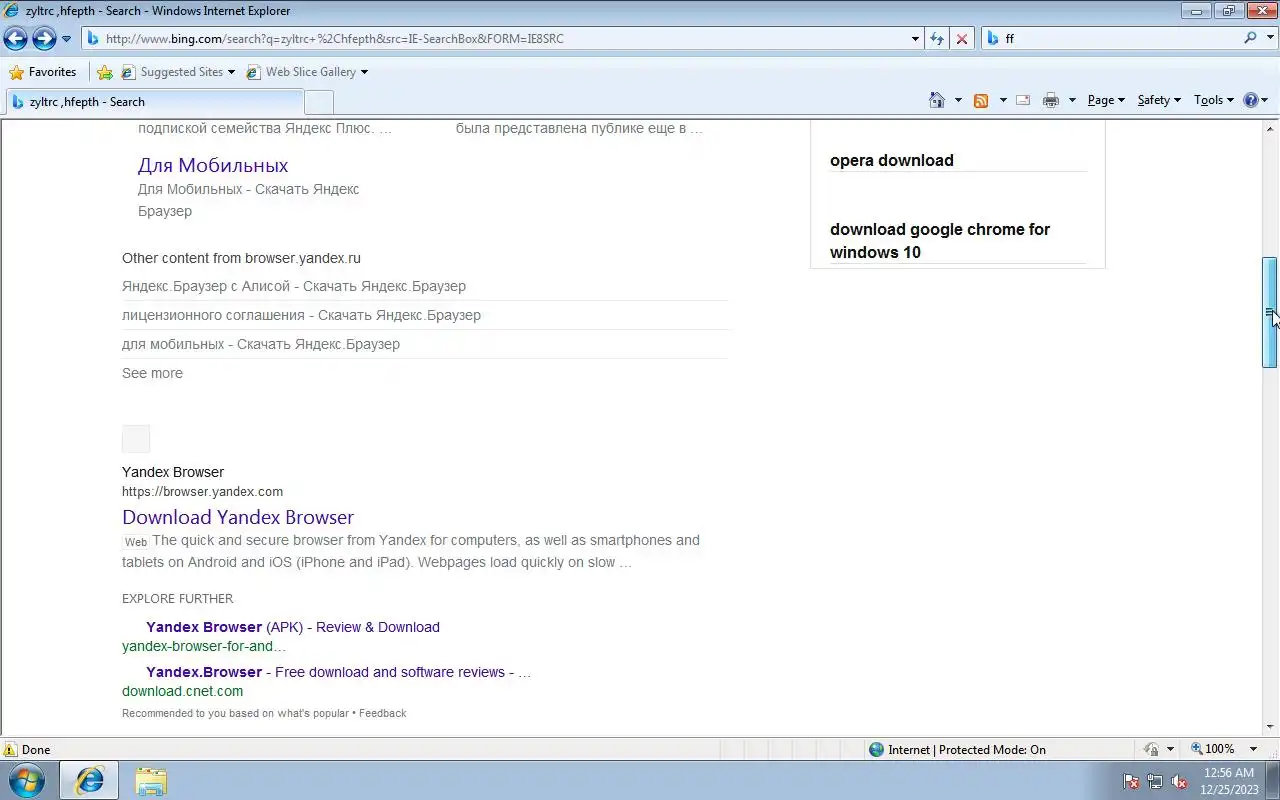This screenshot has height=800, width=1280.
Task: Click the scrollbar down arrow
Action: pos(1270,727)
